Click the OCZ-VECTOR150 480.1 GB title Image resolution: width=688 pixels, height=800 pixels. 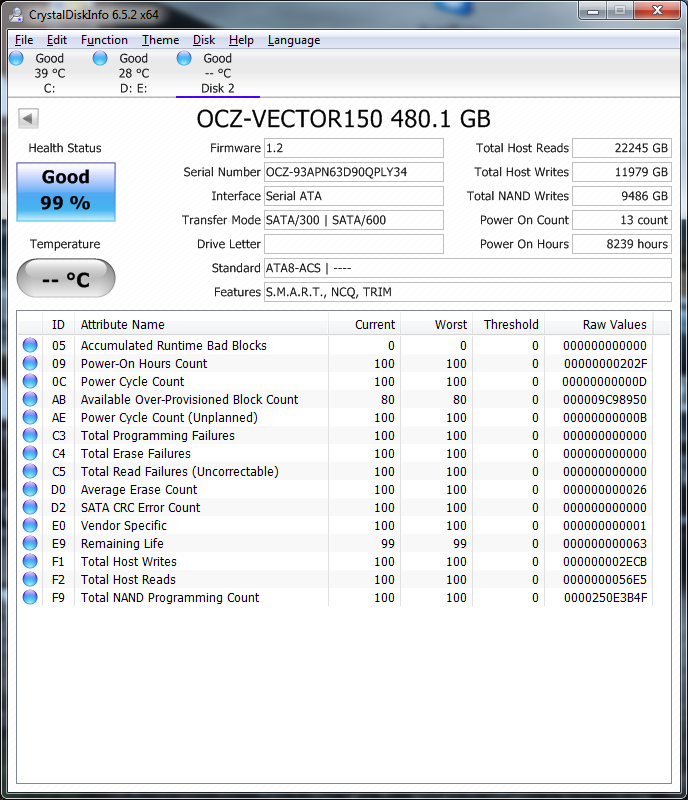click(x=343, y=119)
